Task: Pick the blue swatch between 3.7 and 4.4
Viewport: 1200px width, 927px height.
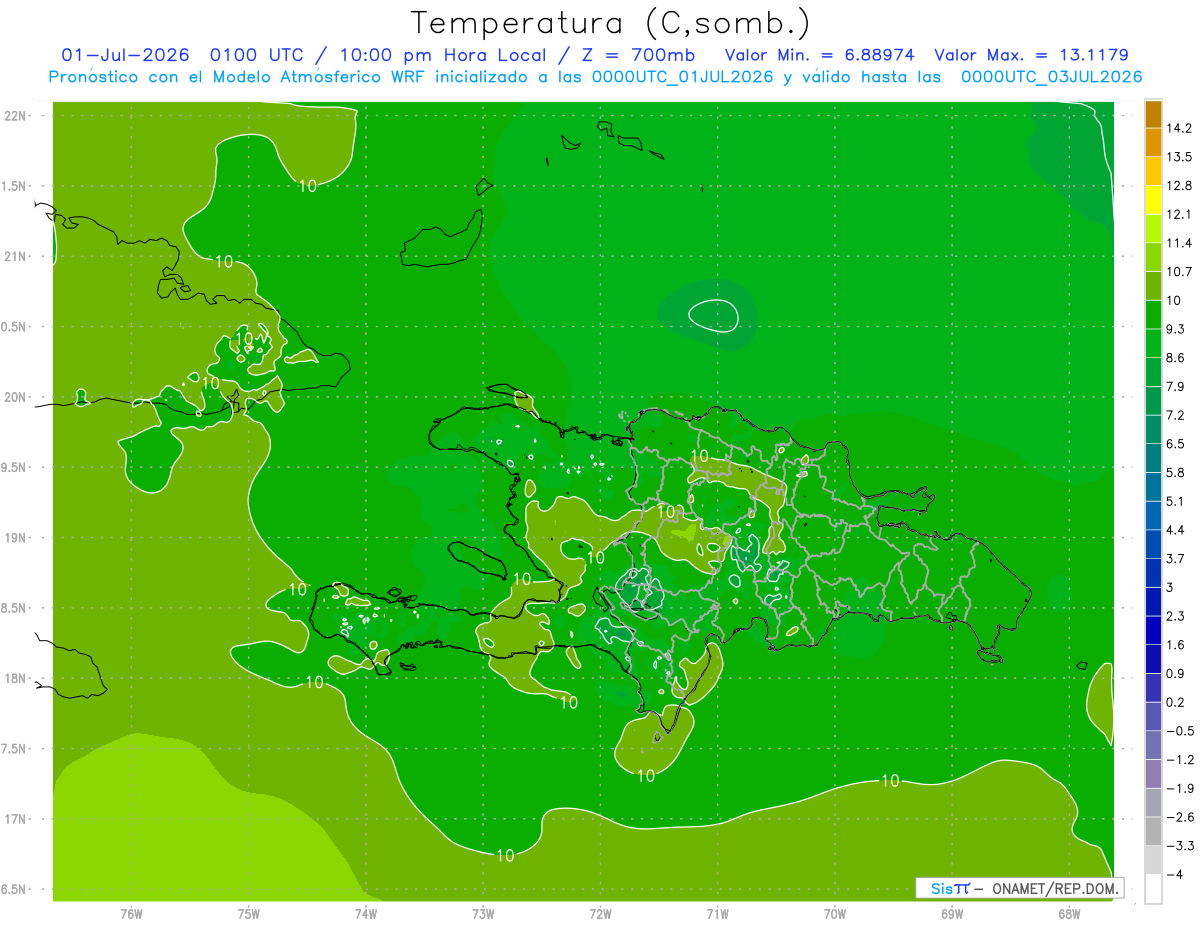Action: (1153, 544)
